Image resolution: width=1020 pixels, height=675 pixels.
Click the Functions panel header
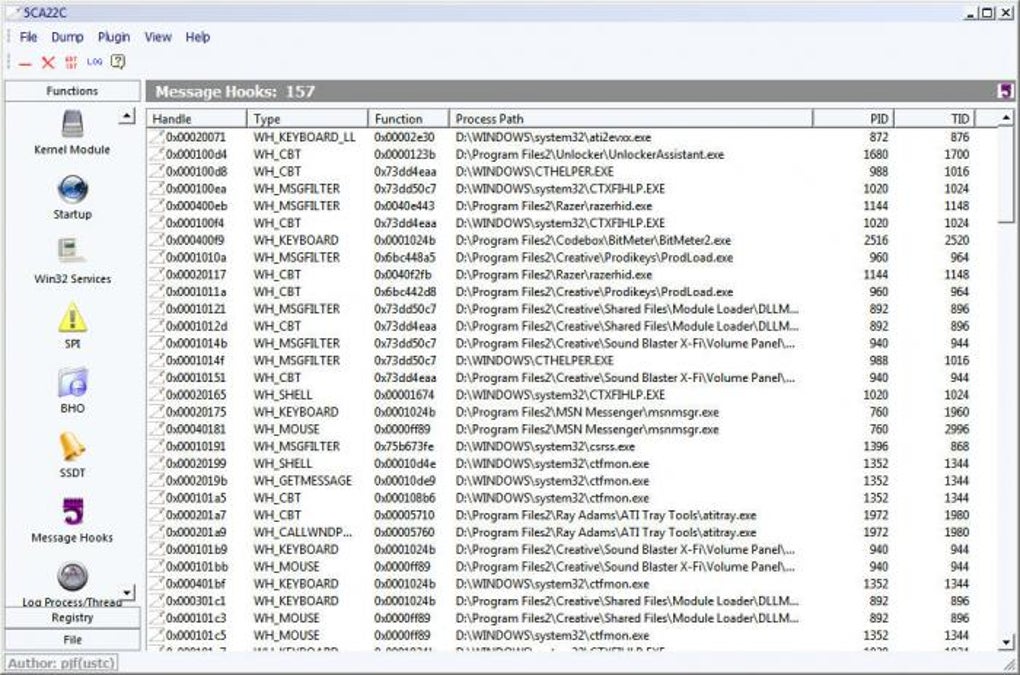tap(72, 91)
